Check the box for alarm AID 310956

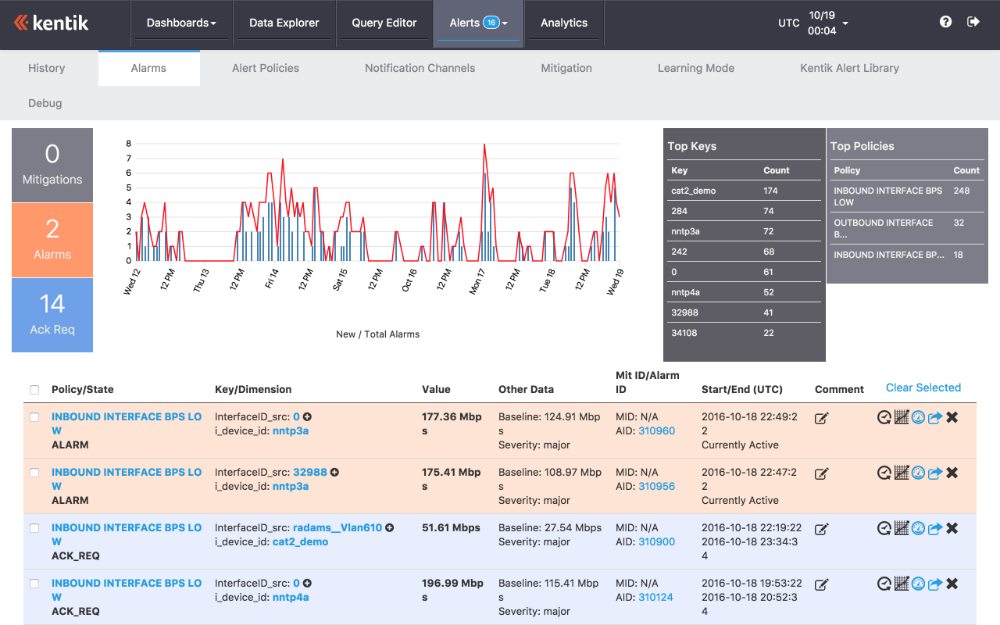coord(34,473)
